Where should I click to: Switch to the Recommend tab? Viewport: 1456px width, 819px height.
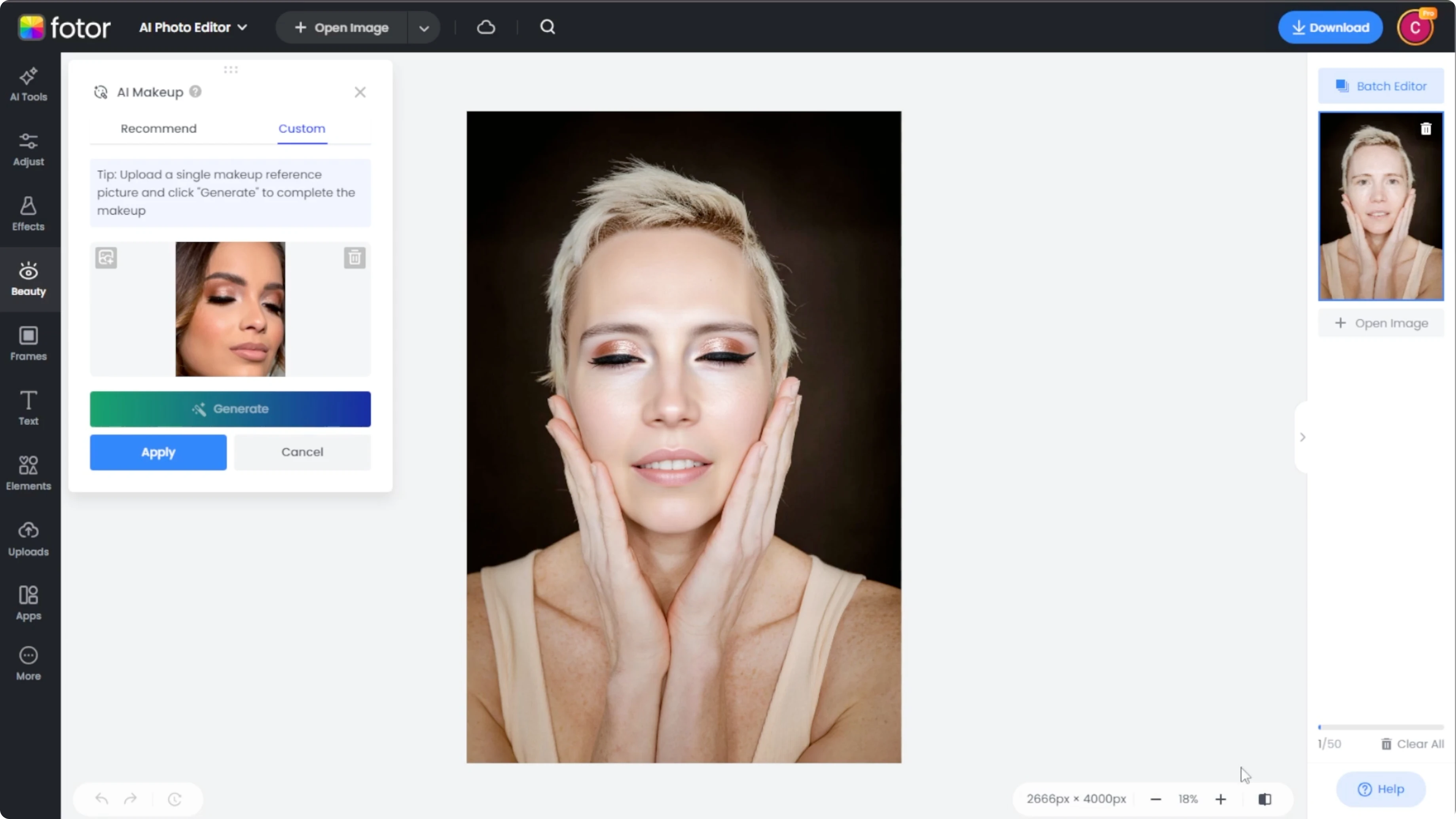tap(158, 128)
